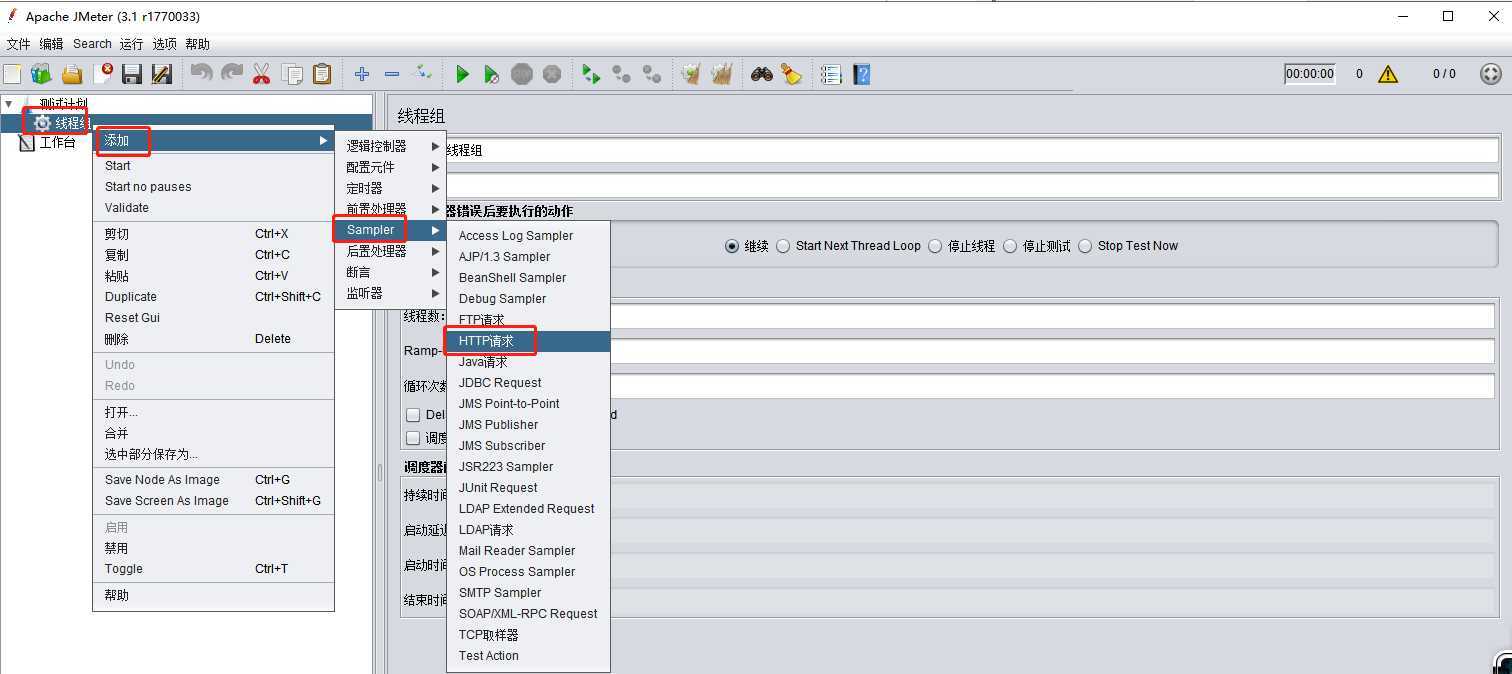Click the Remote Start All toolbar icon
1512x674 pixels.
(592, 74)
